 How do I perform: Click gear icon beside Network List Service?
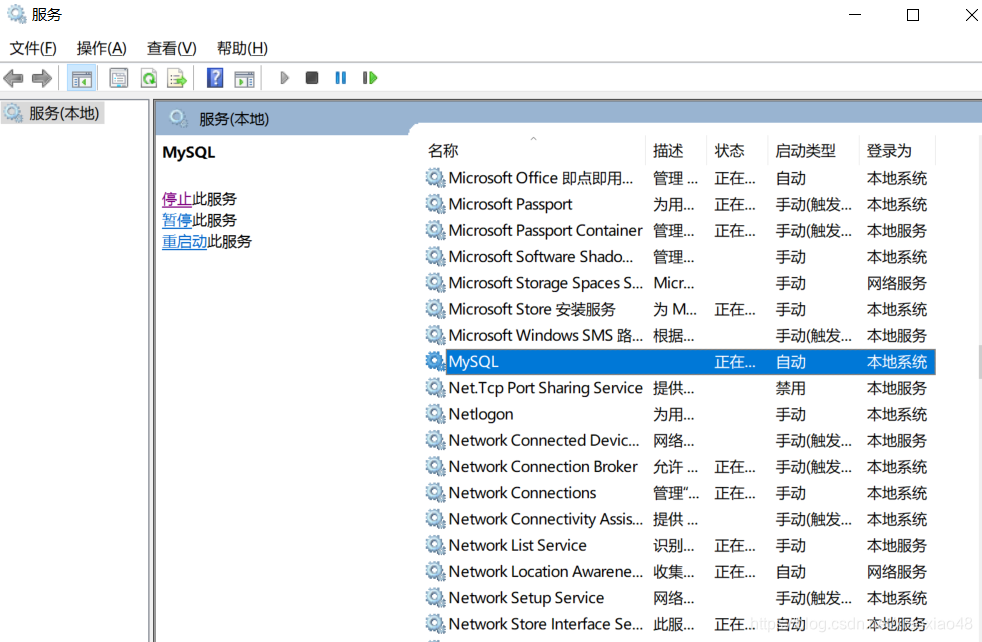435,545
